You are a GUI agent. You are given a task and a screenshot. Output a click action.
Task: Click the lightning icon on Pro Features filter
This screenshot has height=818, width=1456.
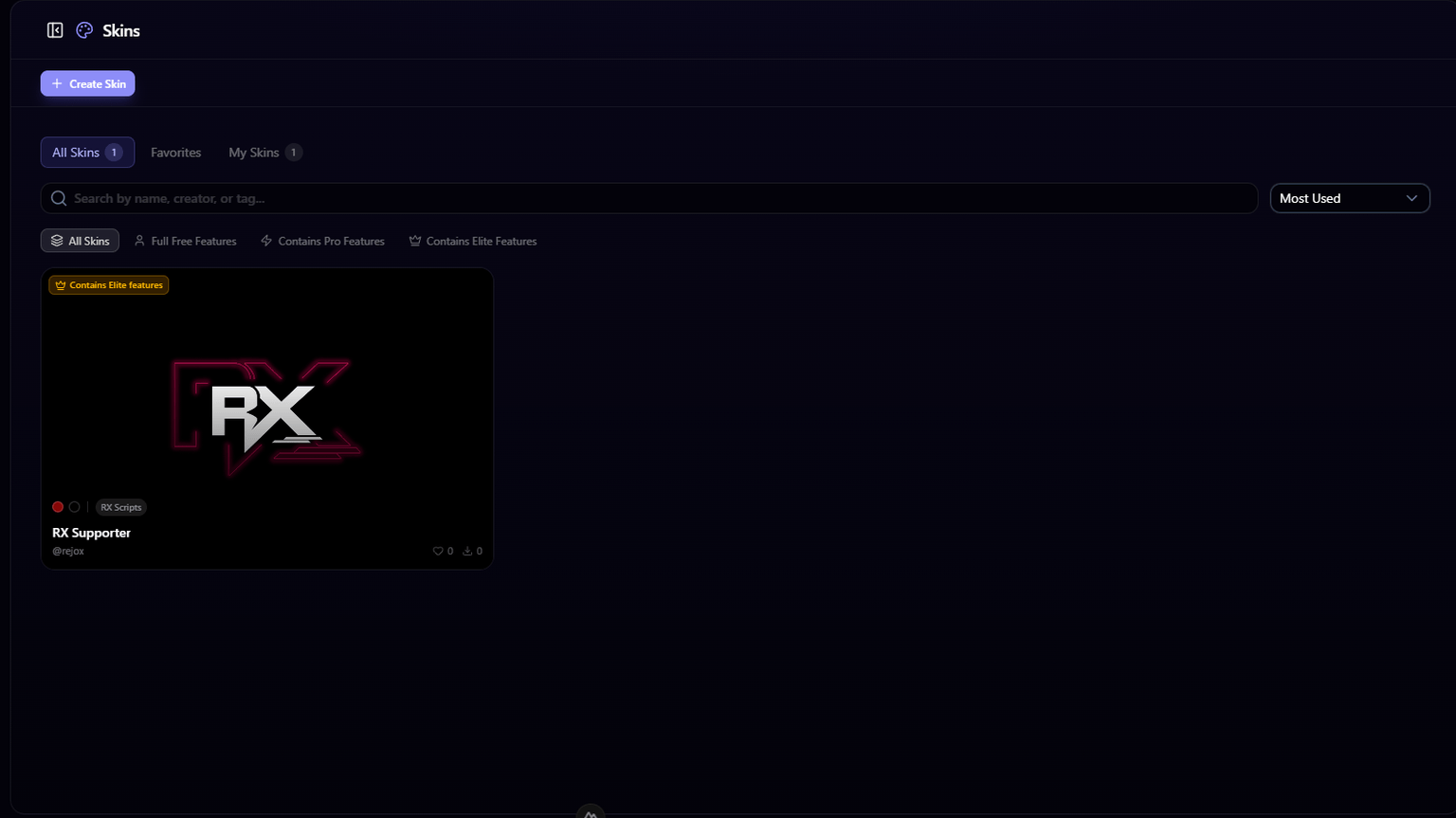click(266, 241)
